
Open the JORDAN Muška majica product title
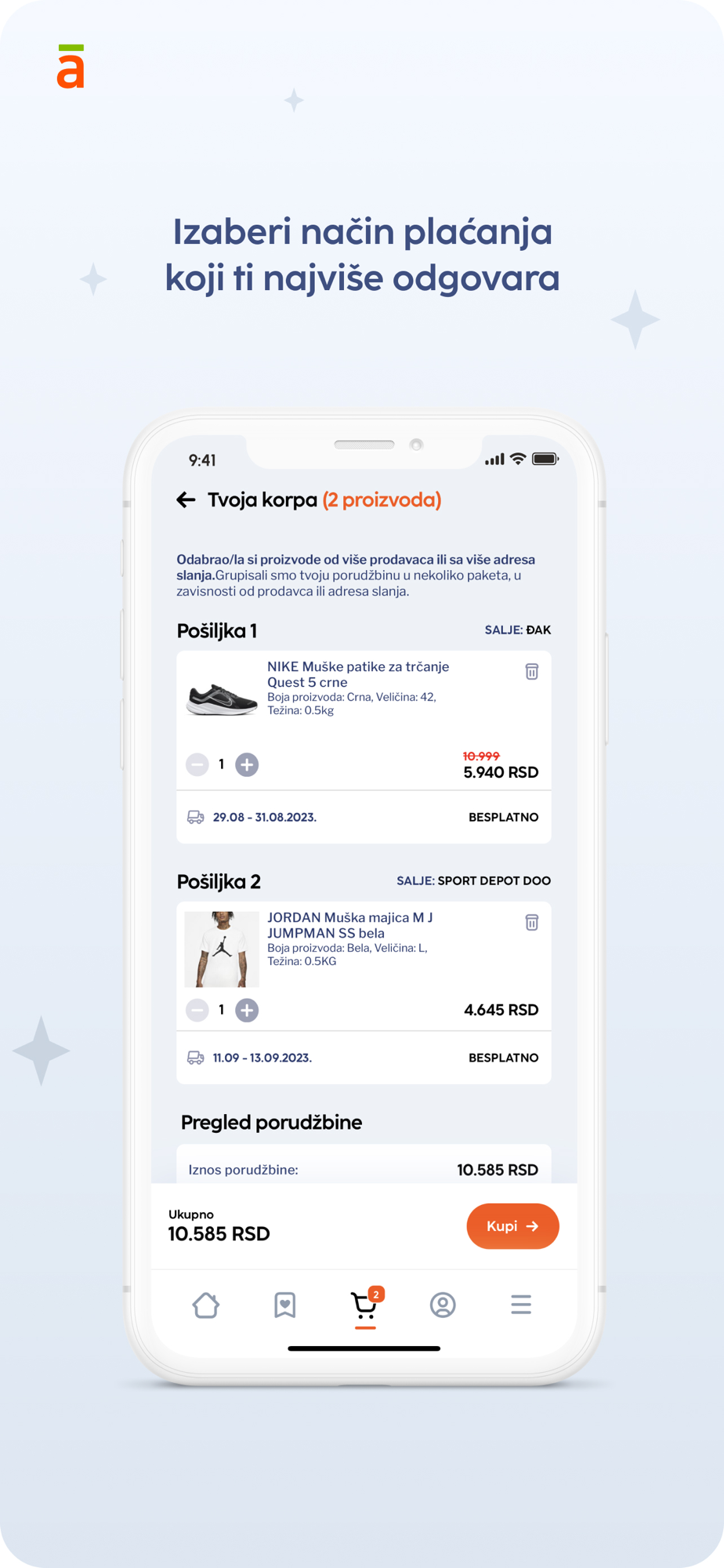350,925
